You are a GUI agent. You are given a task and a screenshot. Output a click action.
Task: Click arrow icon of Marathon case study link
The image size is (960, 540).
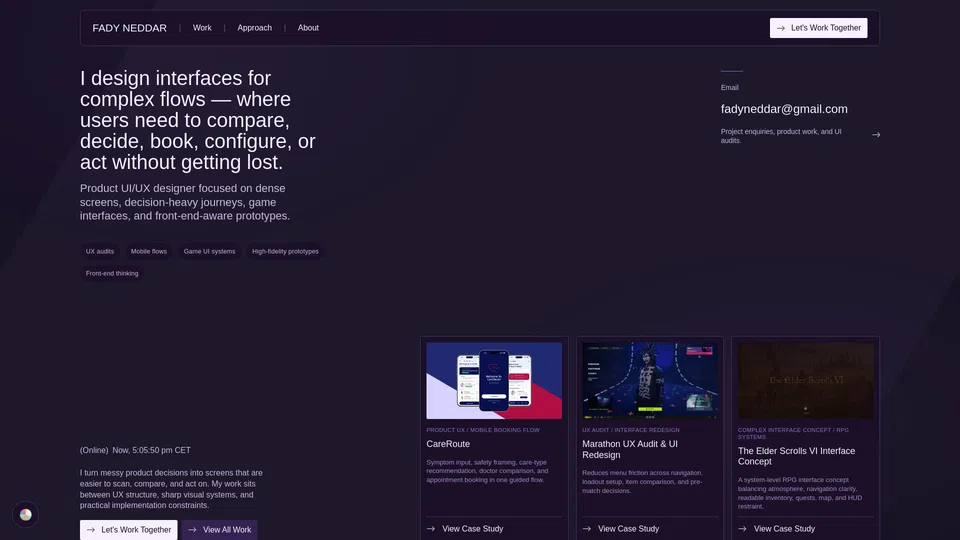pos(587,529)
